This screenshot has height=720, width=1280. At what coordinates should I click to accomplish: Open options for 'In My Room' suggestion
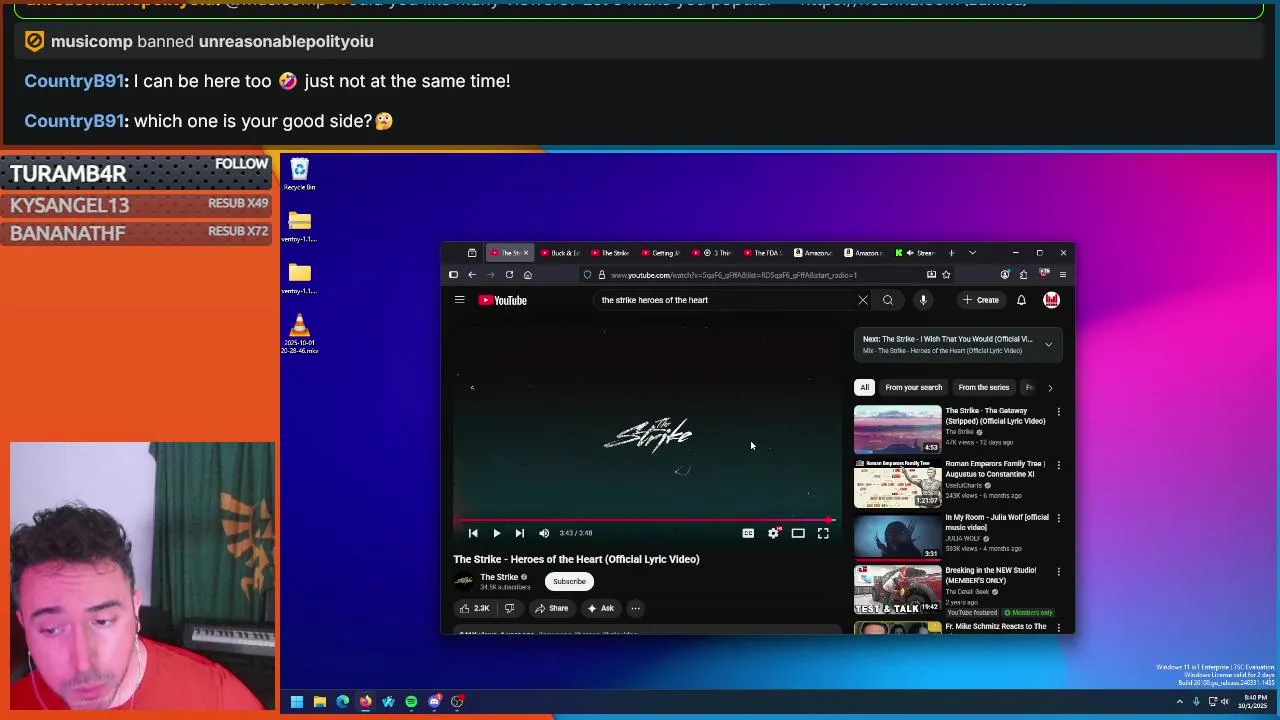pyautogui.click(x=1058, y=518)
